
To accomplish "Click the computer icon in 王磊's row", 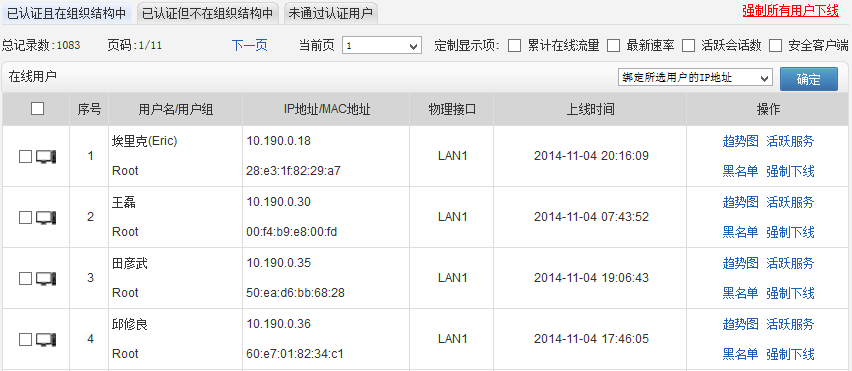I will coord(46,218).
